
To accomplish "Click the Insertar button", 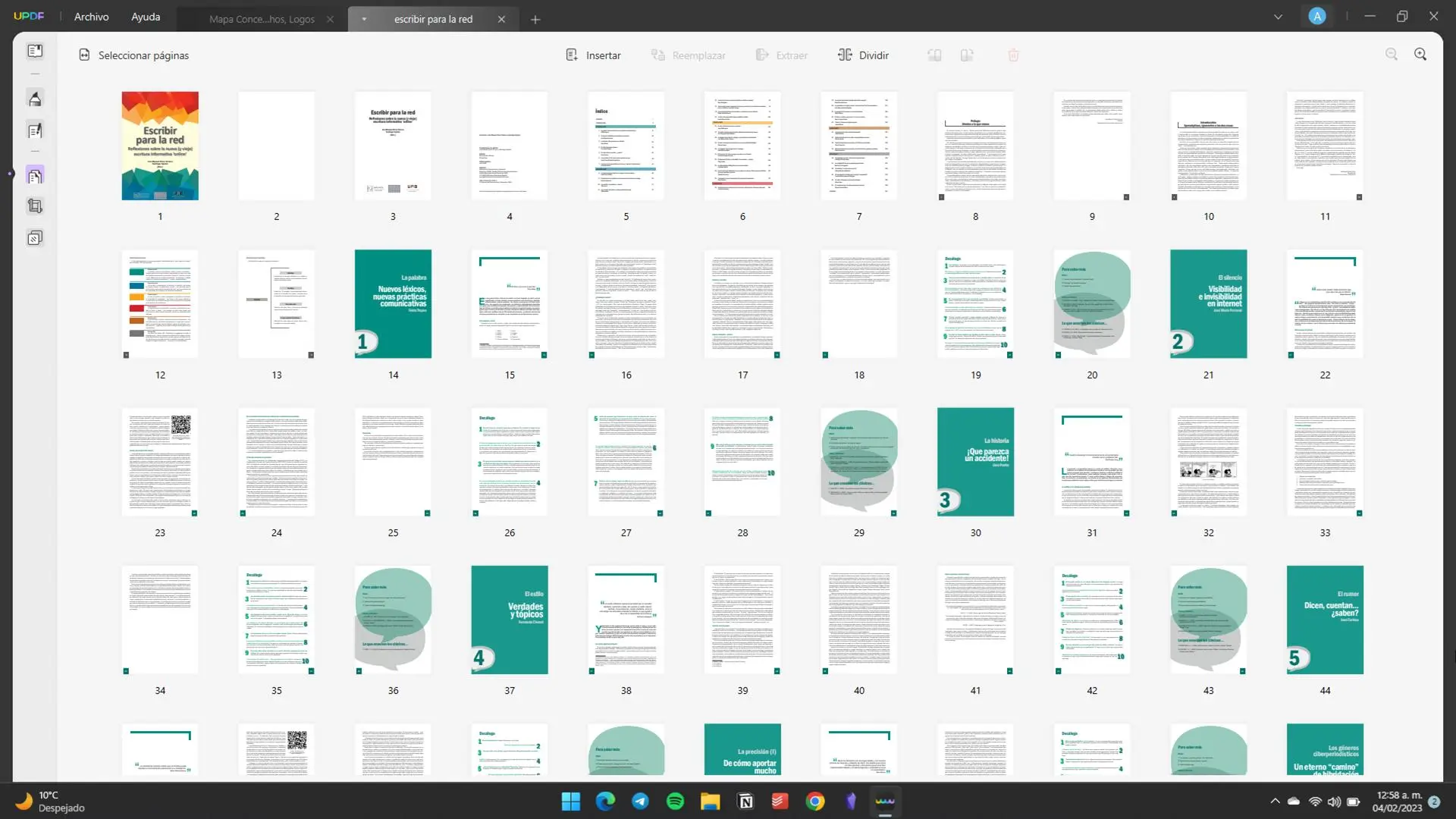I will pos(593,55).
